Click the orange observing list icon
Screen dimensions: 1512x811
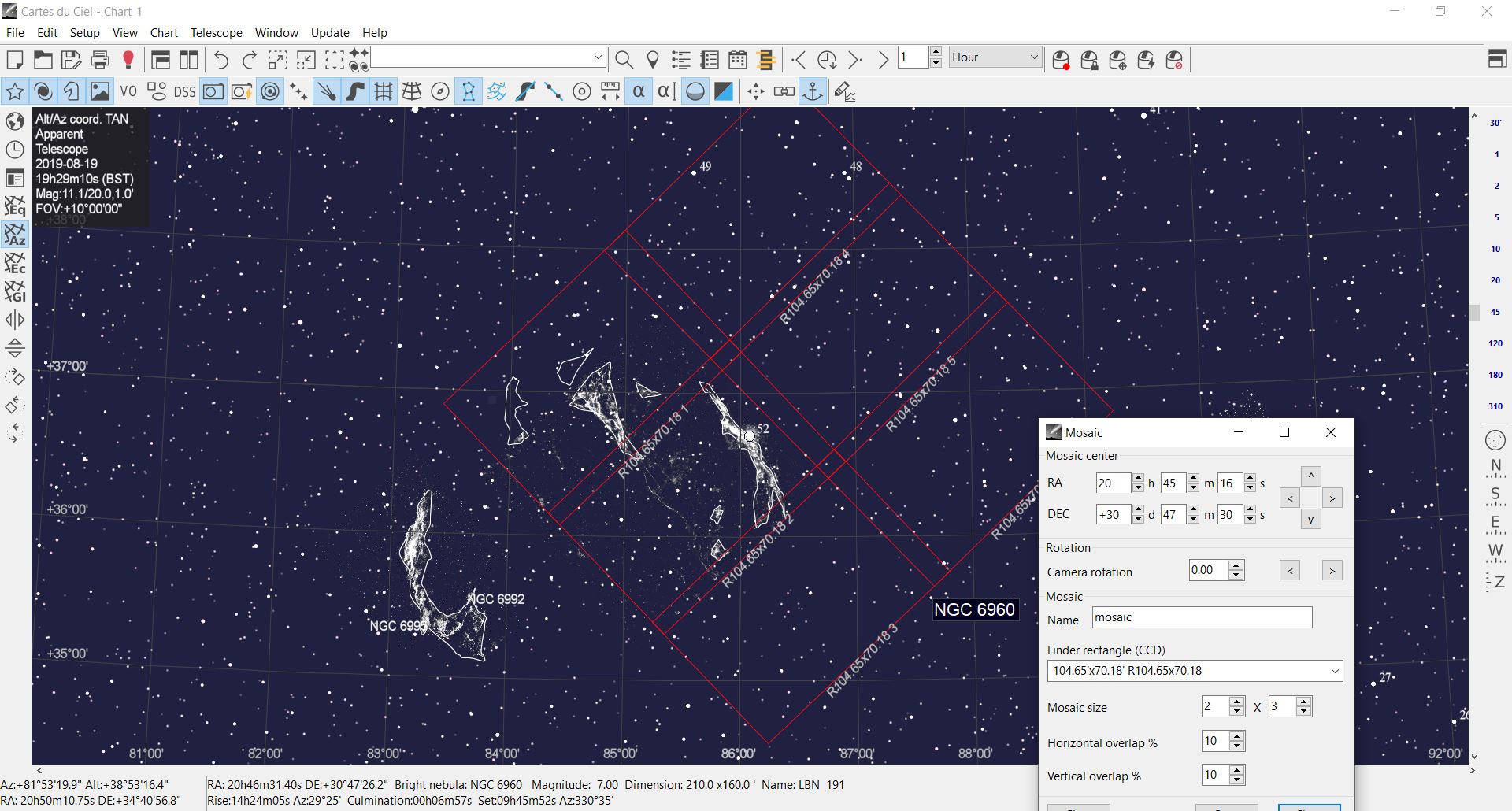click(766, 60)
